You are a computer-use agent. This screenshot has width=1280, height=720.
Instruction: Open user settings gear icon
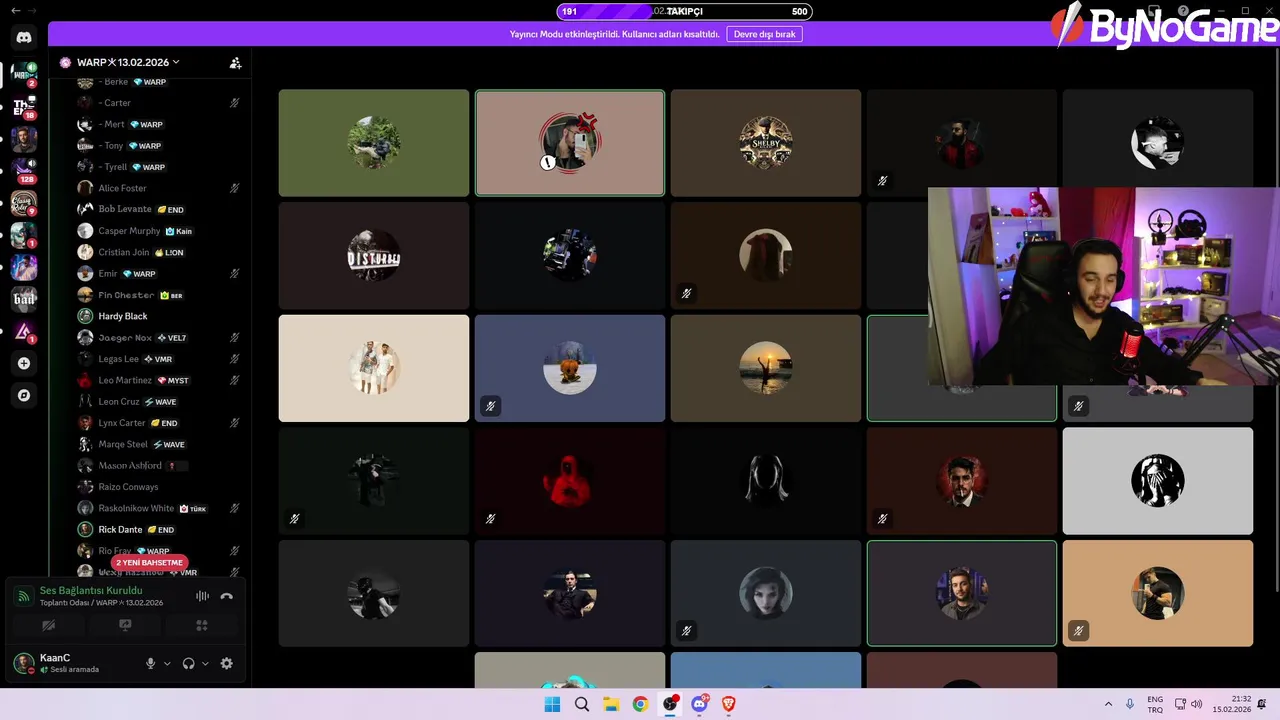[226, 663]
